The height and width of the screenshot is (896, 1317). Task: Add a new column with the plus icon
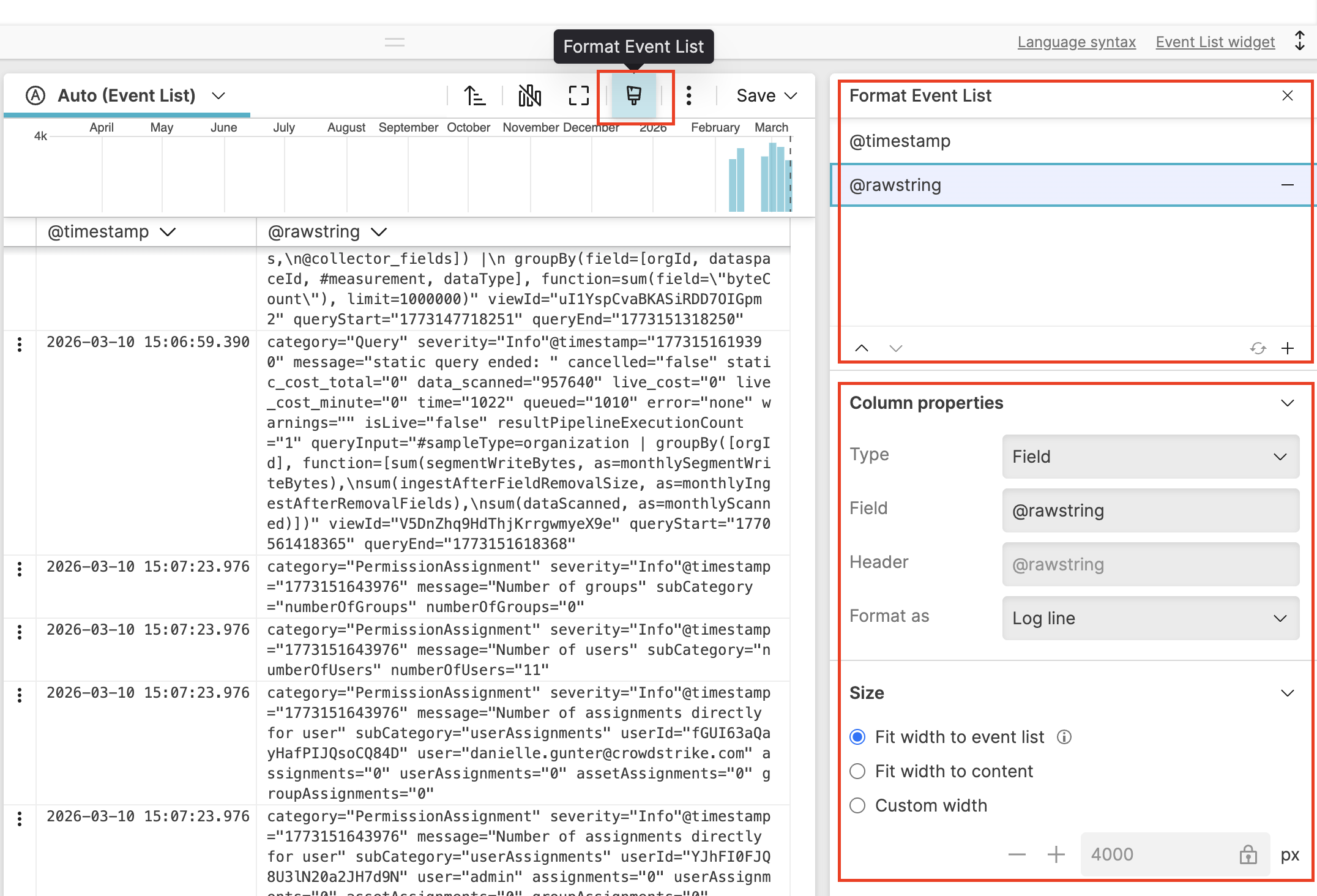pos(1288,348)
